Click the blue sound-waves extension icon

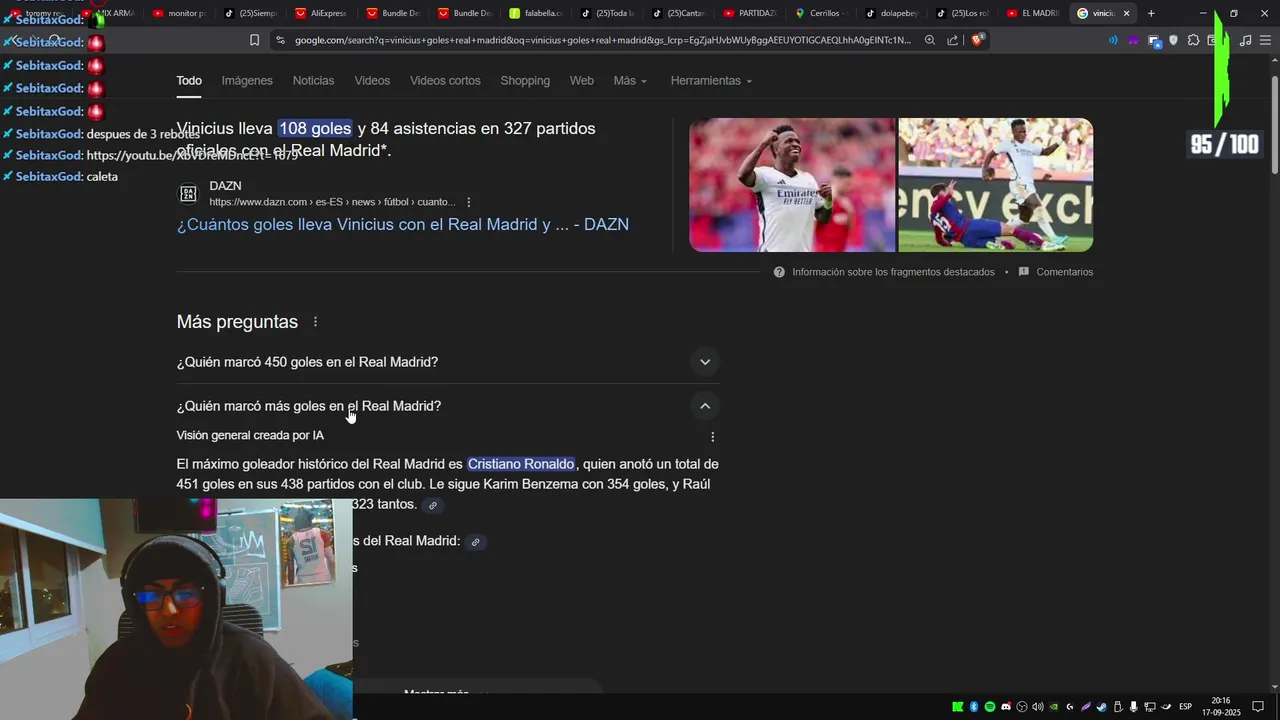pyautogui.click(x=1113, y=40)
